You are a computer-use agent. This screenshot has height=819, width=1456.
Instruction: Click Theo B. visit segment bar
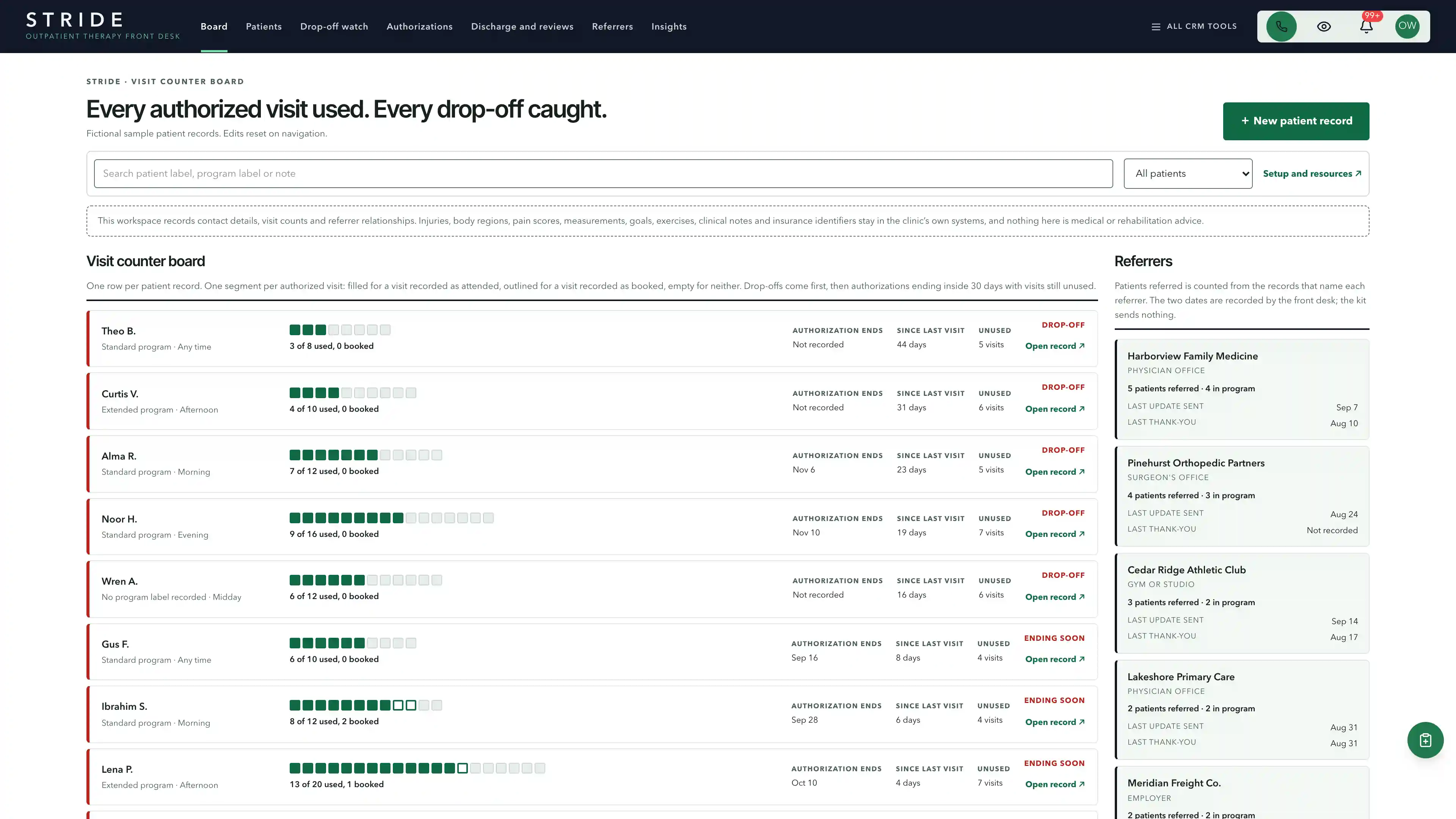tap(340, 329)
